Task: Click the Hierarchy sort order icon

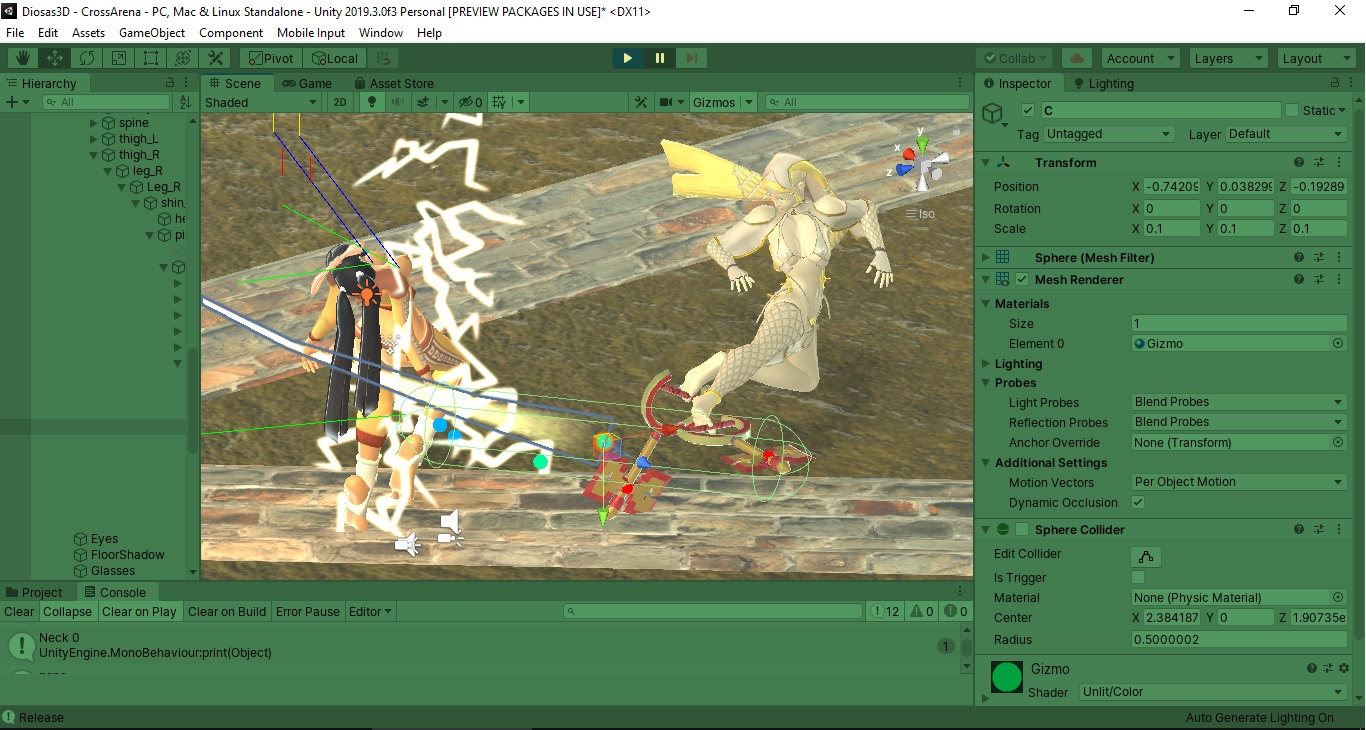Action: 185,102
